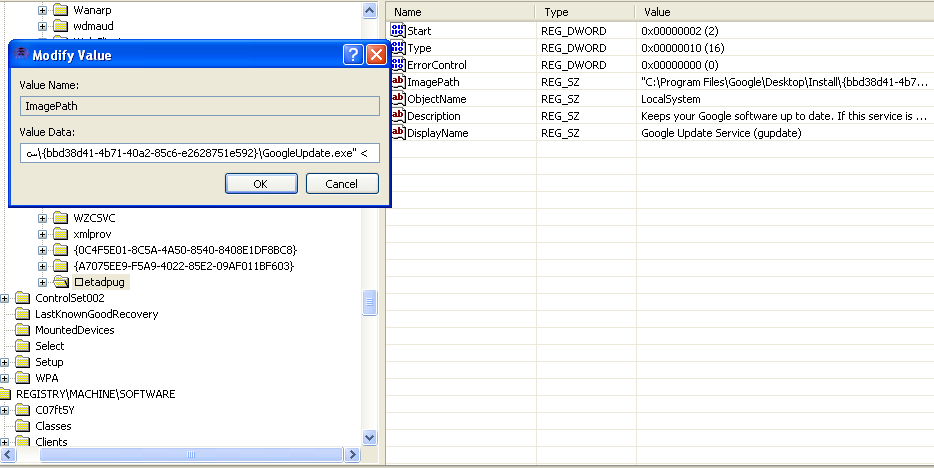Viewport: 934px width, 468px height.
Task: Click the Type column header
Action: pos(584,12)
